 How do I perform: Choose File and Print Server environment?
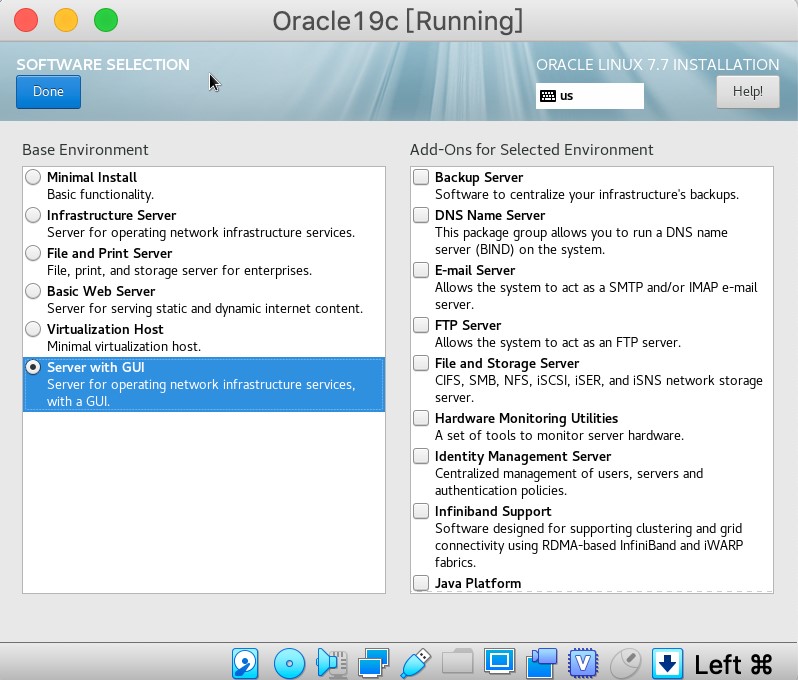(x=33, y=253)
